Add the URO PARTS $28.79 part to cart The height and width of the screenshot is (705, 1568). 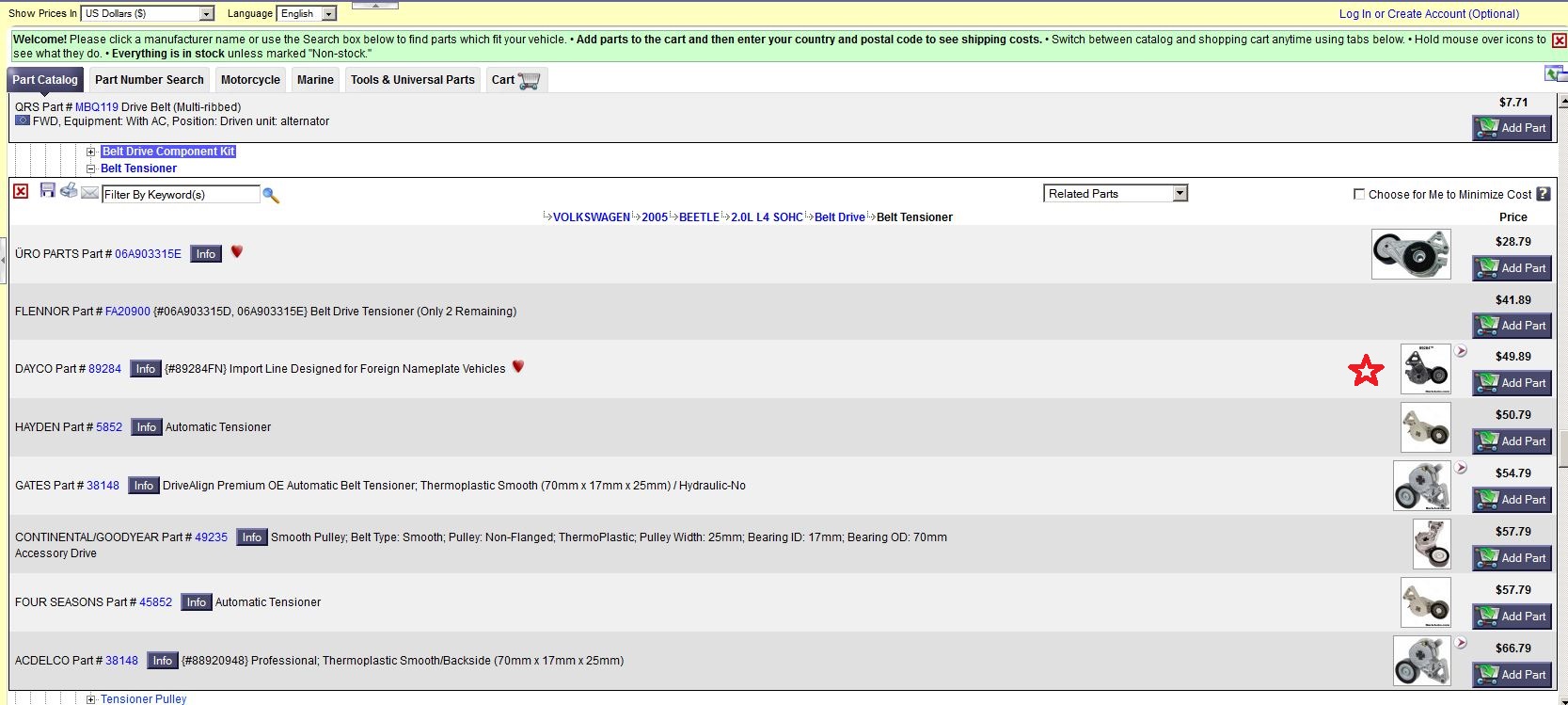coord(1513,268)
